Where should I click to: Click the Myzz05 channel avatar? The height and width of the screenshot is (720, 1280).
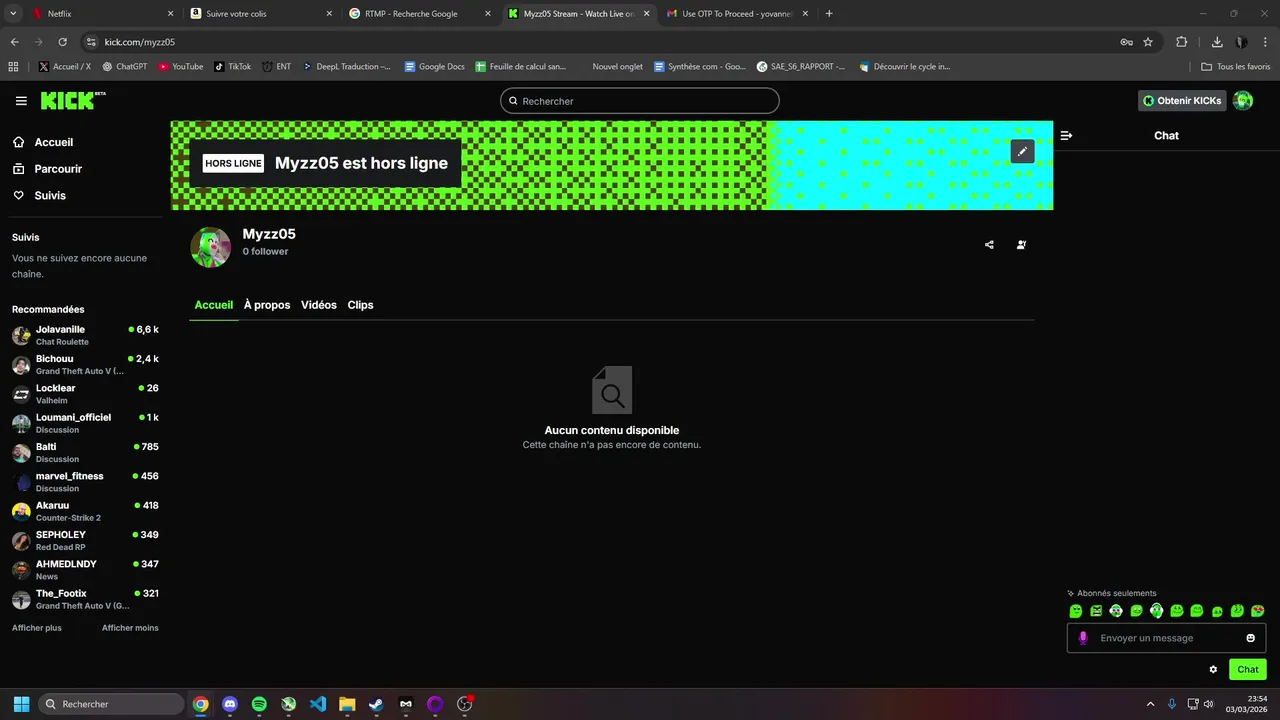pyautogui.click(x=211, y=247)
